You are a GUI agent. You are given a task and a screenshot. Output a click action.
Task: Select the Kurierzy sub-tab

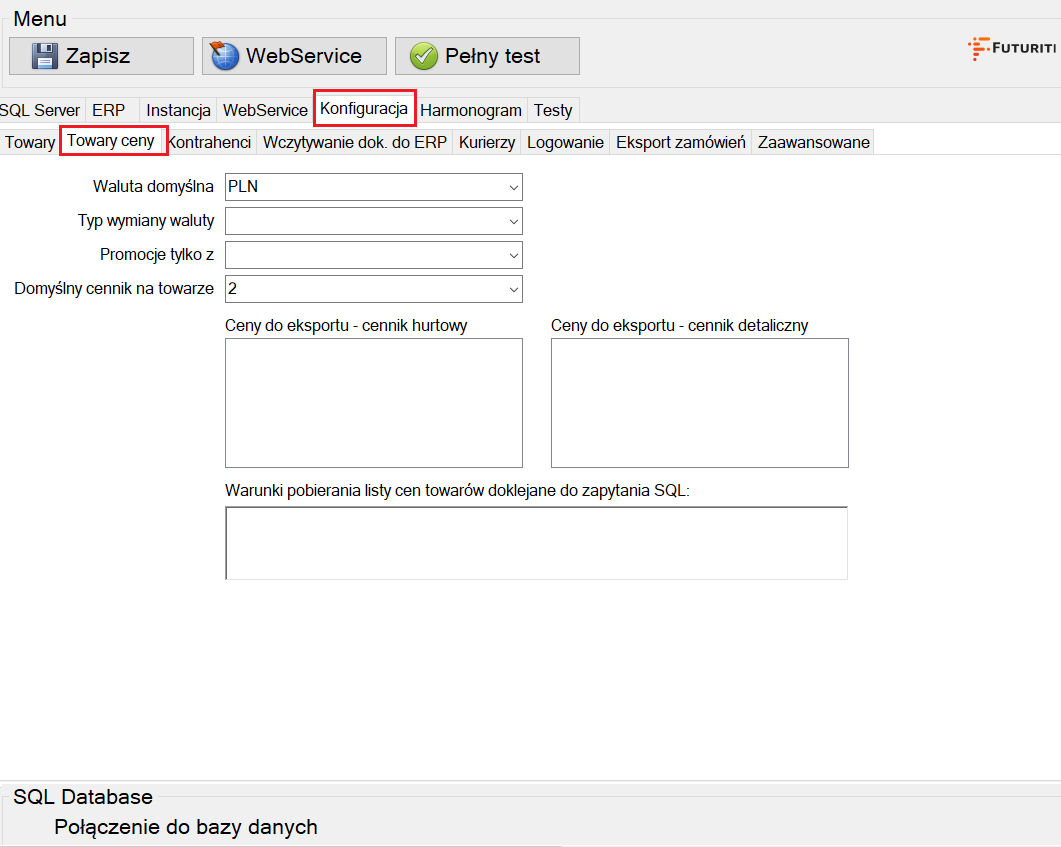point(487,142)
